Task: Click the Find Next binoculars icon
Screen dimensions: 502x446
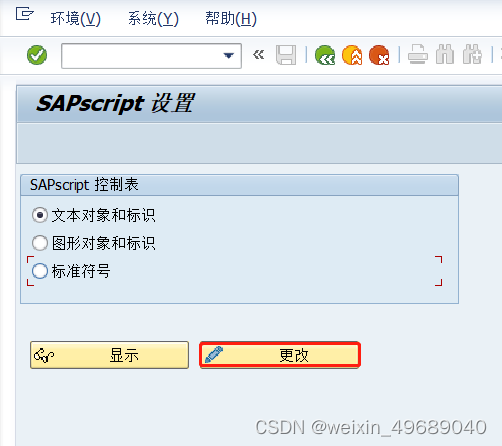Action: coord(472,54)
